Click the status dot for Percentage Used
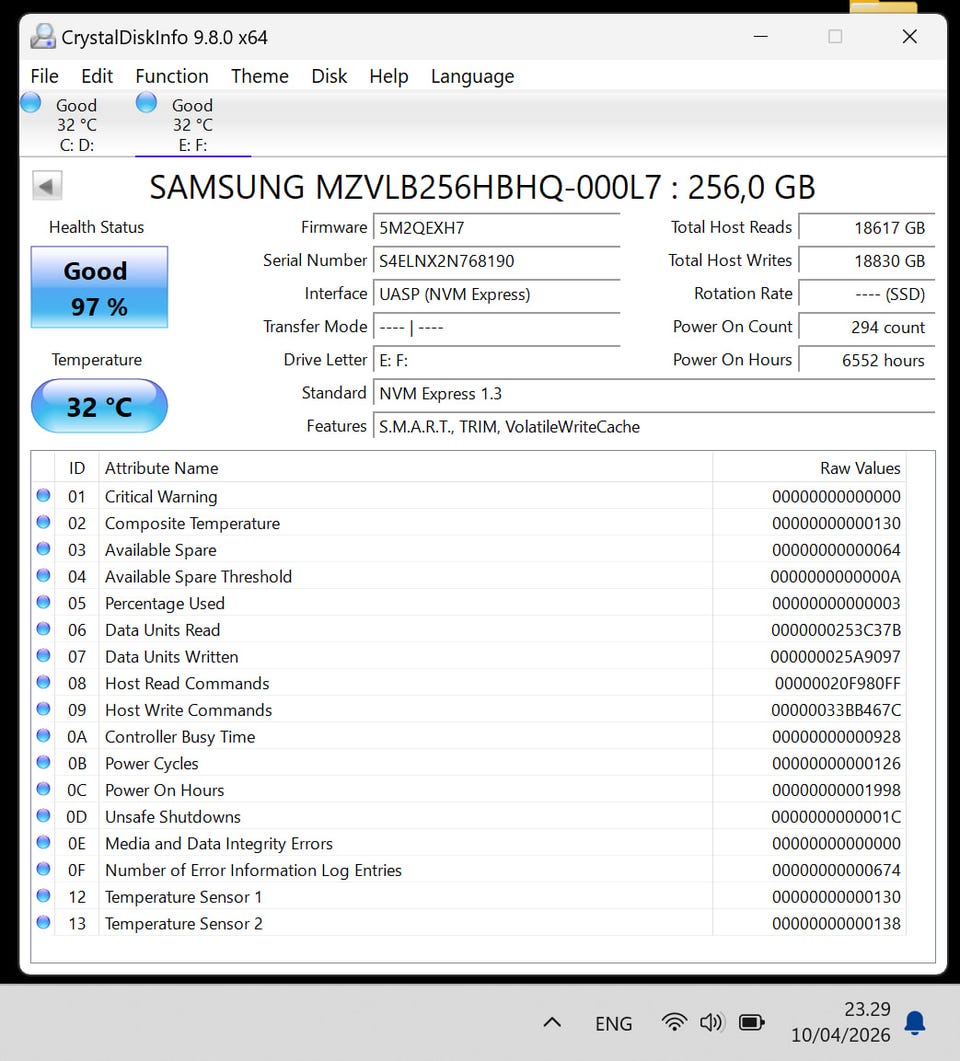The height and width of the screenshot is (1061, 960). tap(43, 602)
